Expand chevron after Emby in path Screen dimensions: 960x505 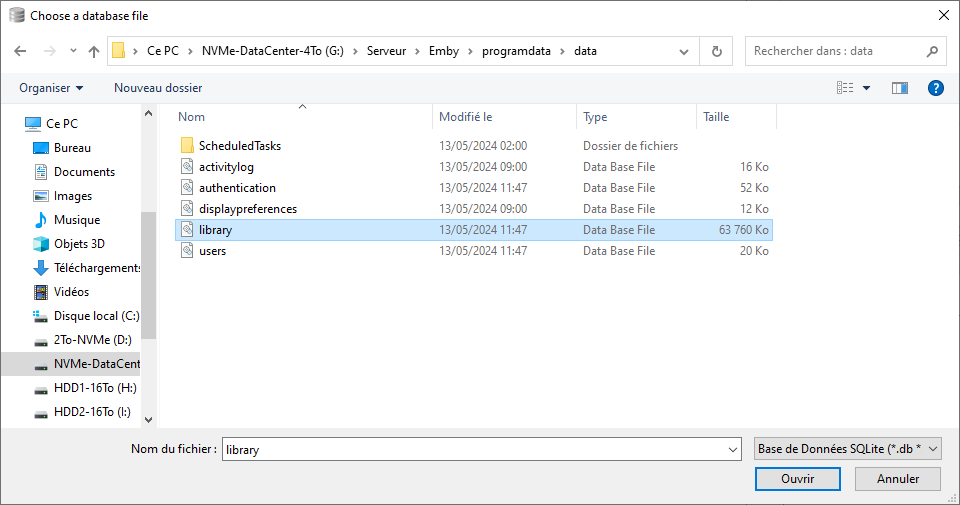[x=470, y=51]
